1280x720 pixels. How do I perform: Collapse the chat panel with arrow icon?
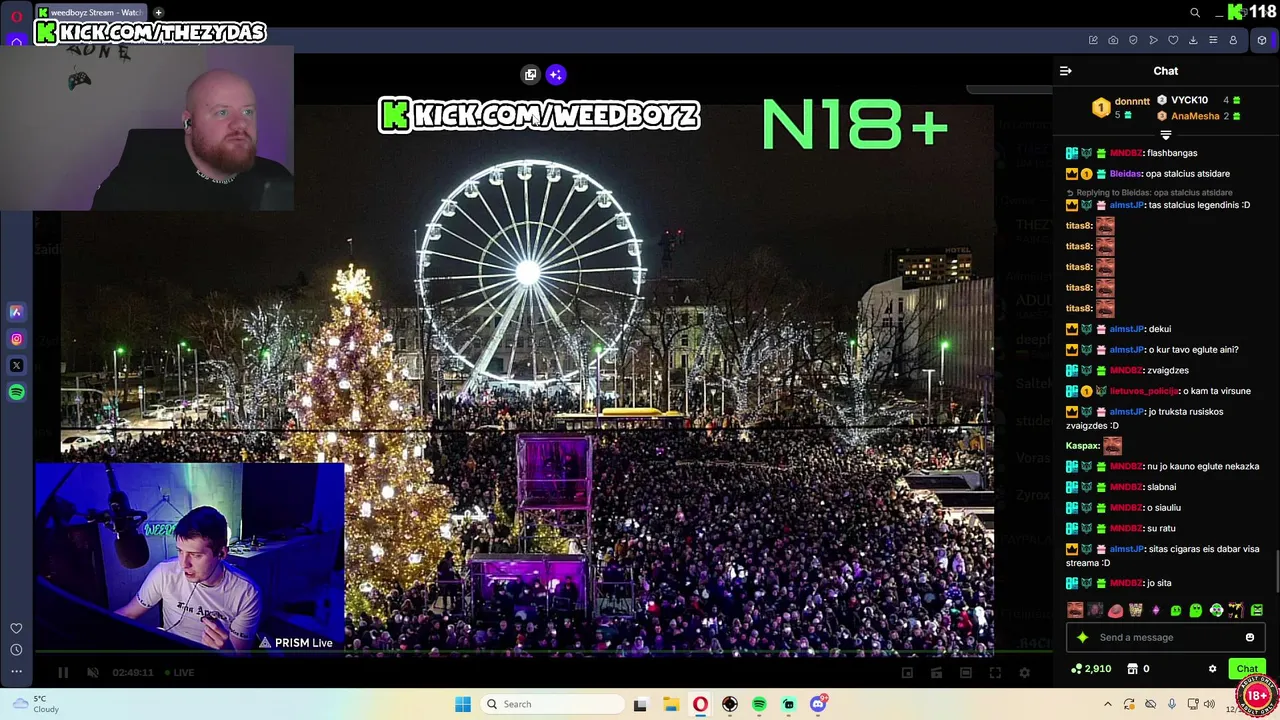click(1065, 71)
